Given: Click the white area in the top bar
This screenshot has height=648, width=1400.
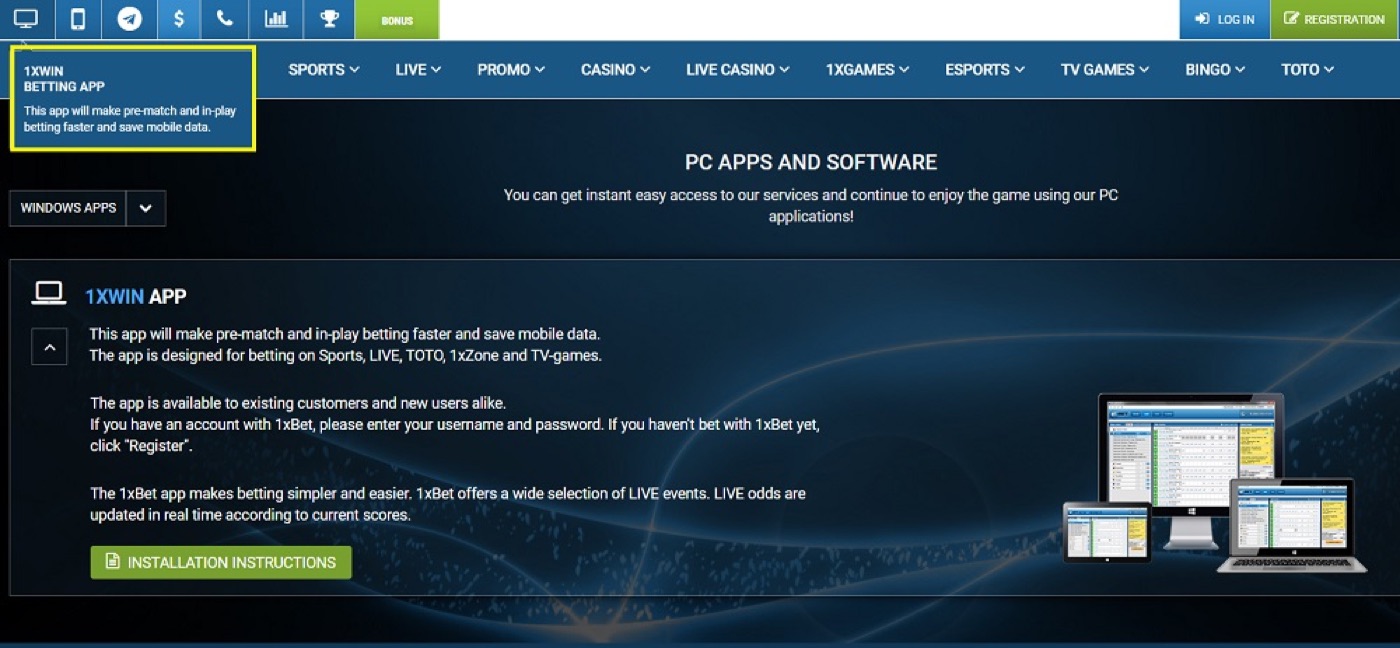Looking at the screenshot, I should point(809,19).
